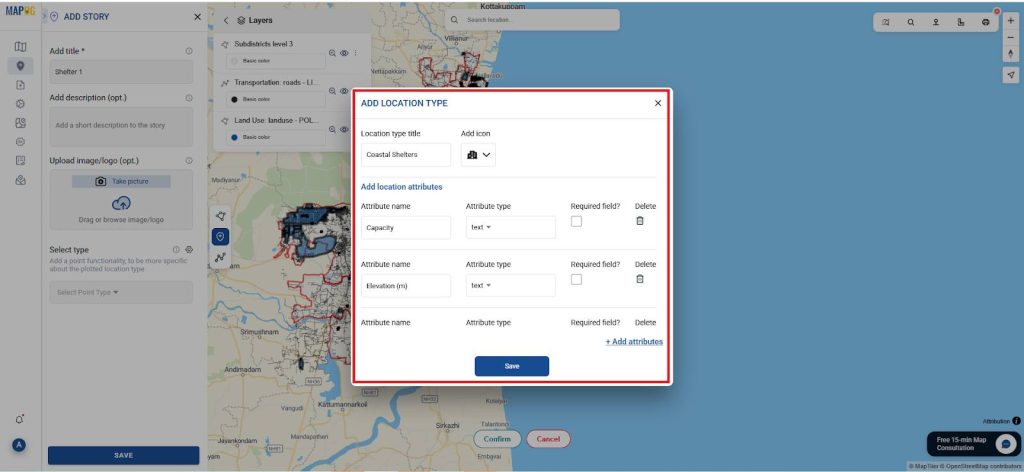Click the Save button in dialog
This screenshot has width=1024, height=472.
pyautogui.click(x=512, y=366)
